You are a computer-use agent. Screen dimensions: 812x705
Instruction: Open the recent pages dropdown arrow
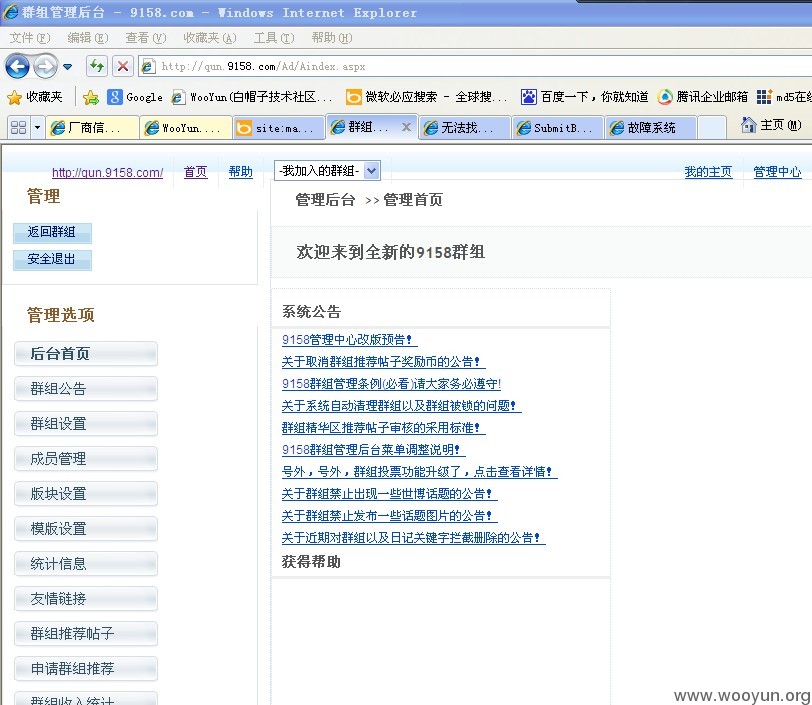click(x=67, y=67)
